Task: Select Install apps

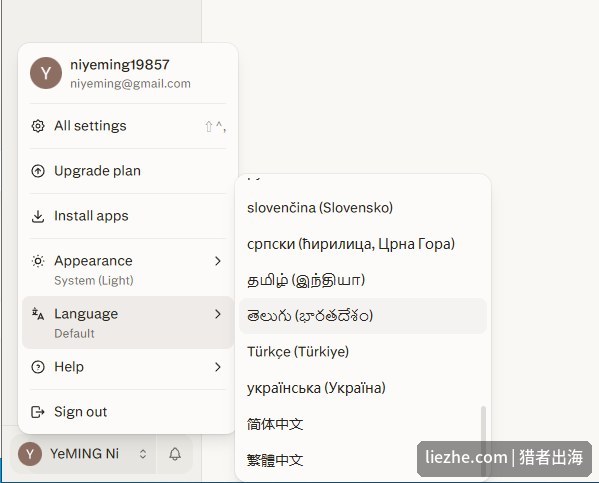Action: [x=128, y=216]
